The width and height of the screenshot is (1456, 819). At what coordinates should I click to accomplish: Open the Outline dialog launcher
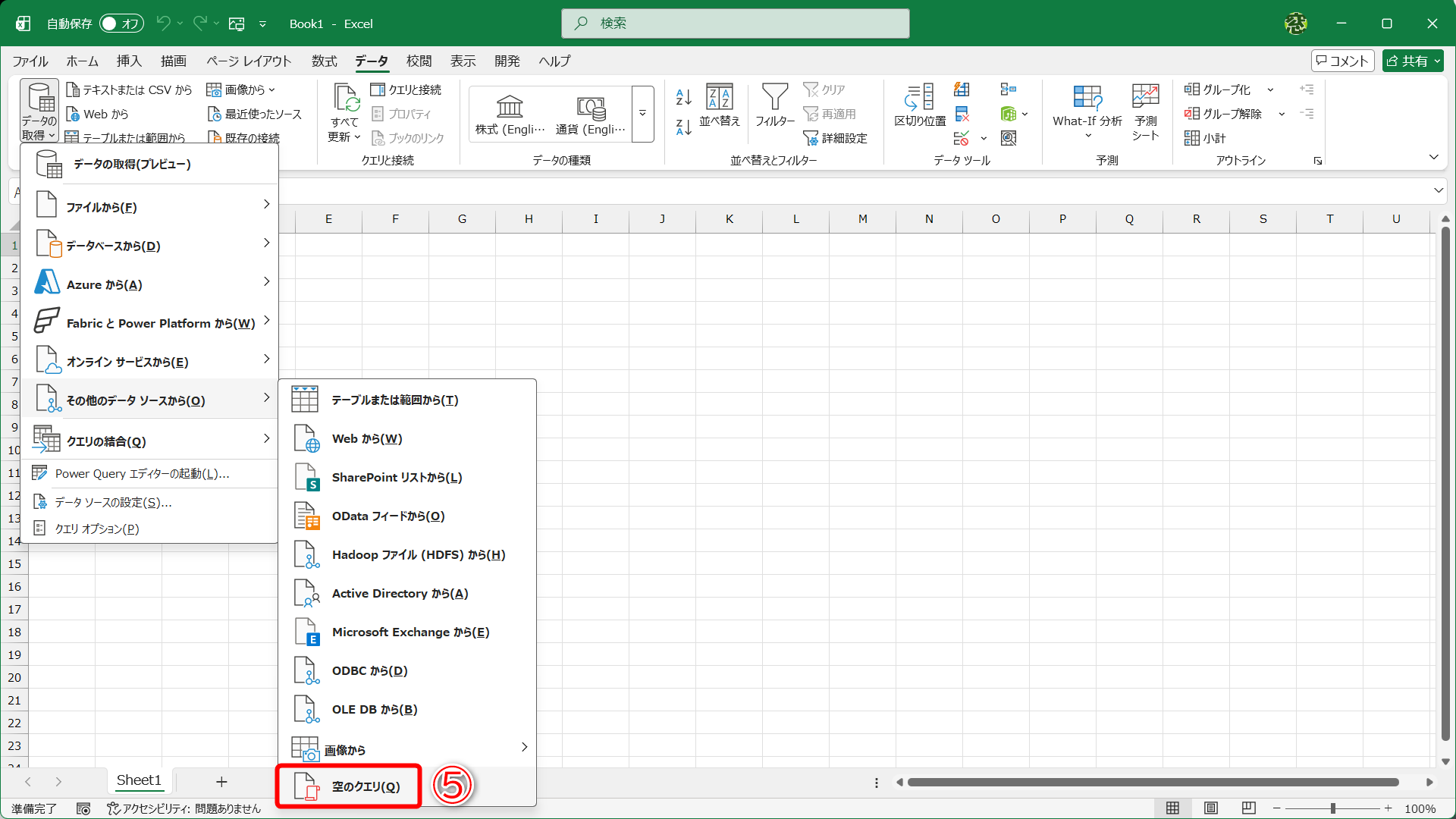pyautogui.click(x=1318, y=161)
